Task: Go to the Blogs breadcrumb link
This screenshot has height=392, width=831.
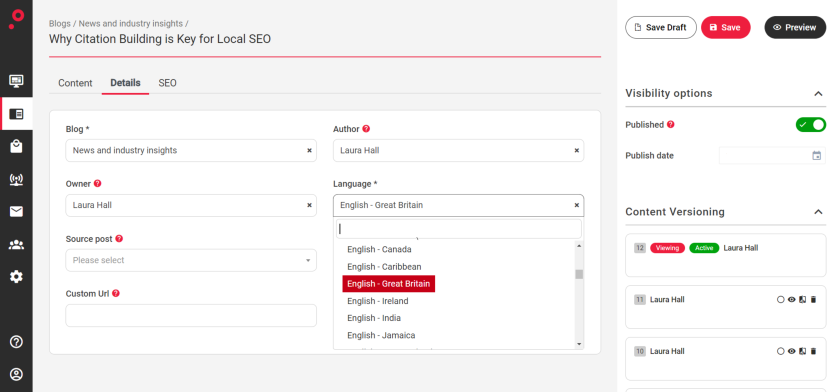Action: pyautogui.click(x=60, y=23)
